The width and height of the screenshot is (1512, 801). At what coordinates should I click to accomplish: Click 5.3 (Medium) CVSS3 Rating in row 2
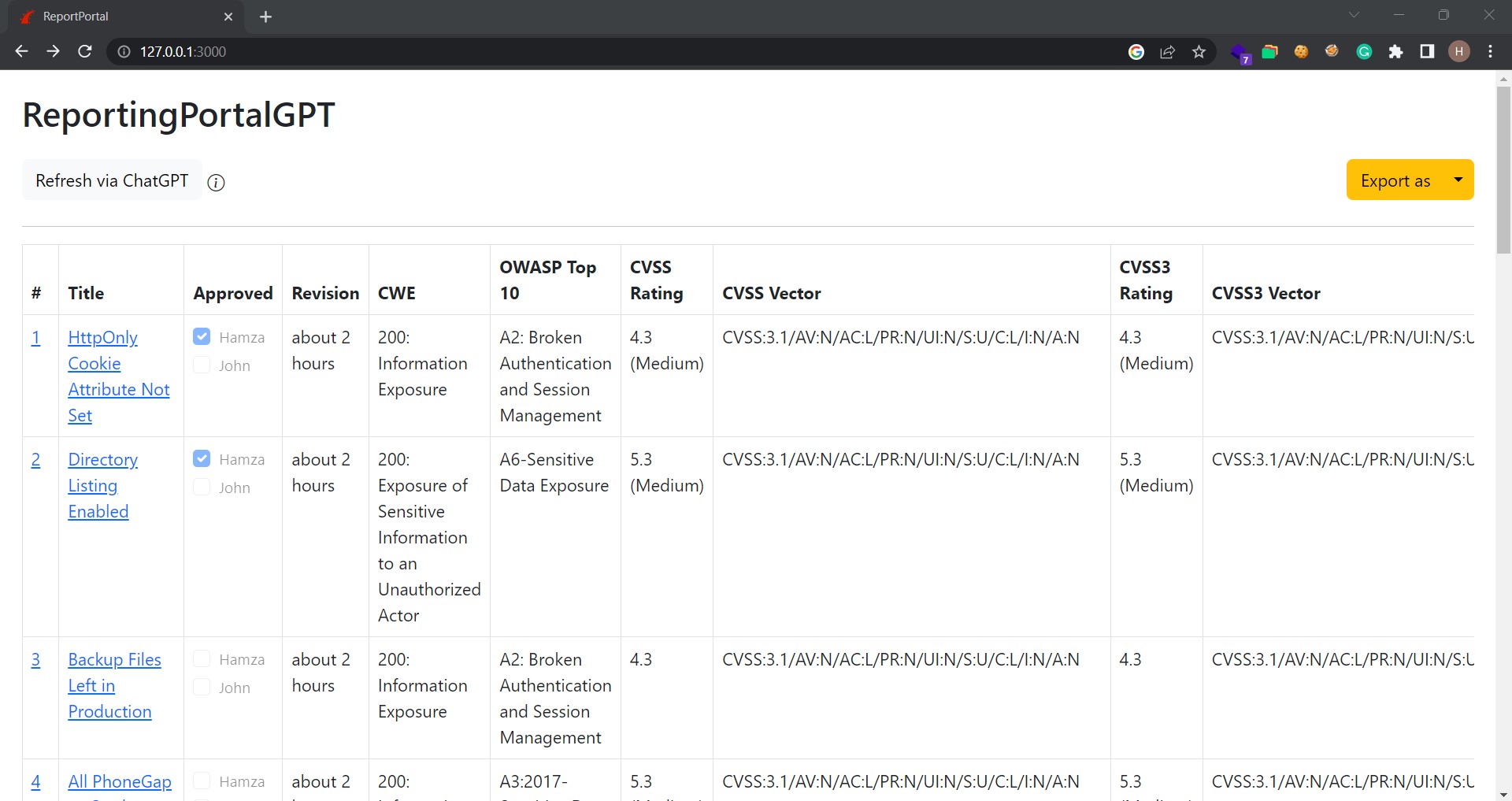pos(1156,473)
